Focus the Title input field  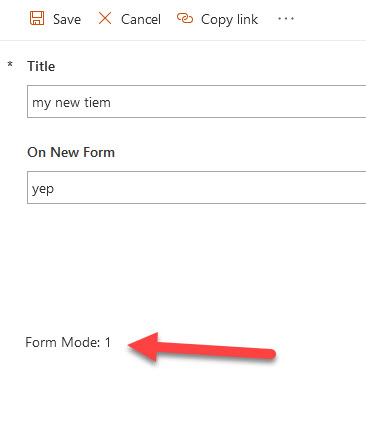[x=197, y=101]
